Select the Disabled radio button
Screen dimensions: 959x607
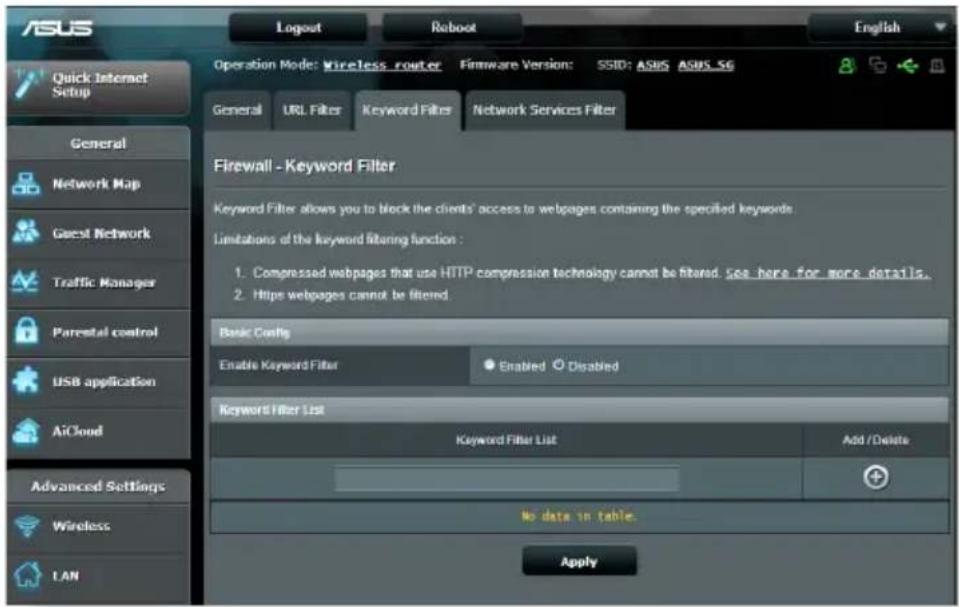click(558, 365)
